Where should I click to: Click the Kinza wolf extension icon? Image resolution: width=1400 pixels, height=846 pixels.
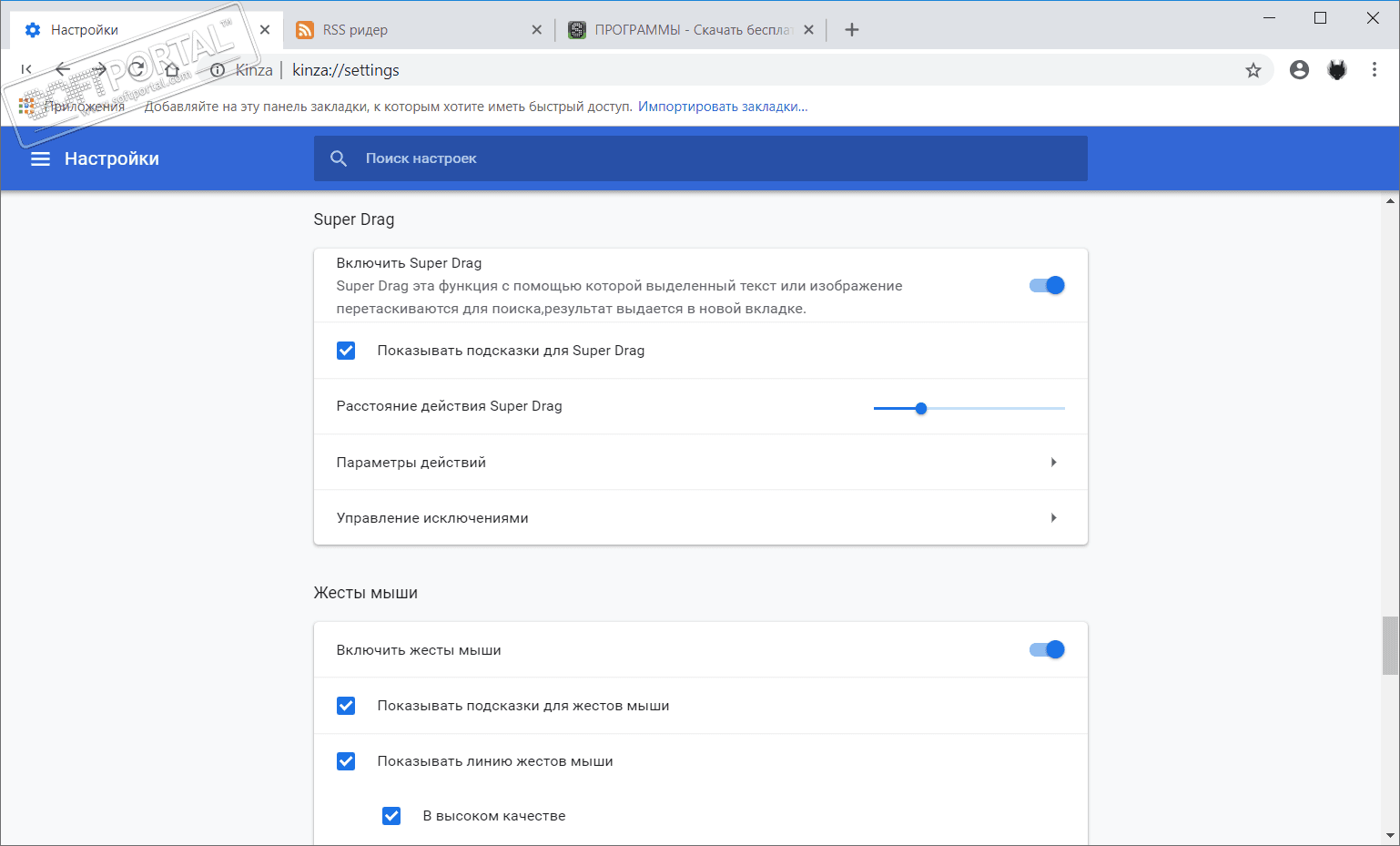coord(1336,70)
